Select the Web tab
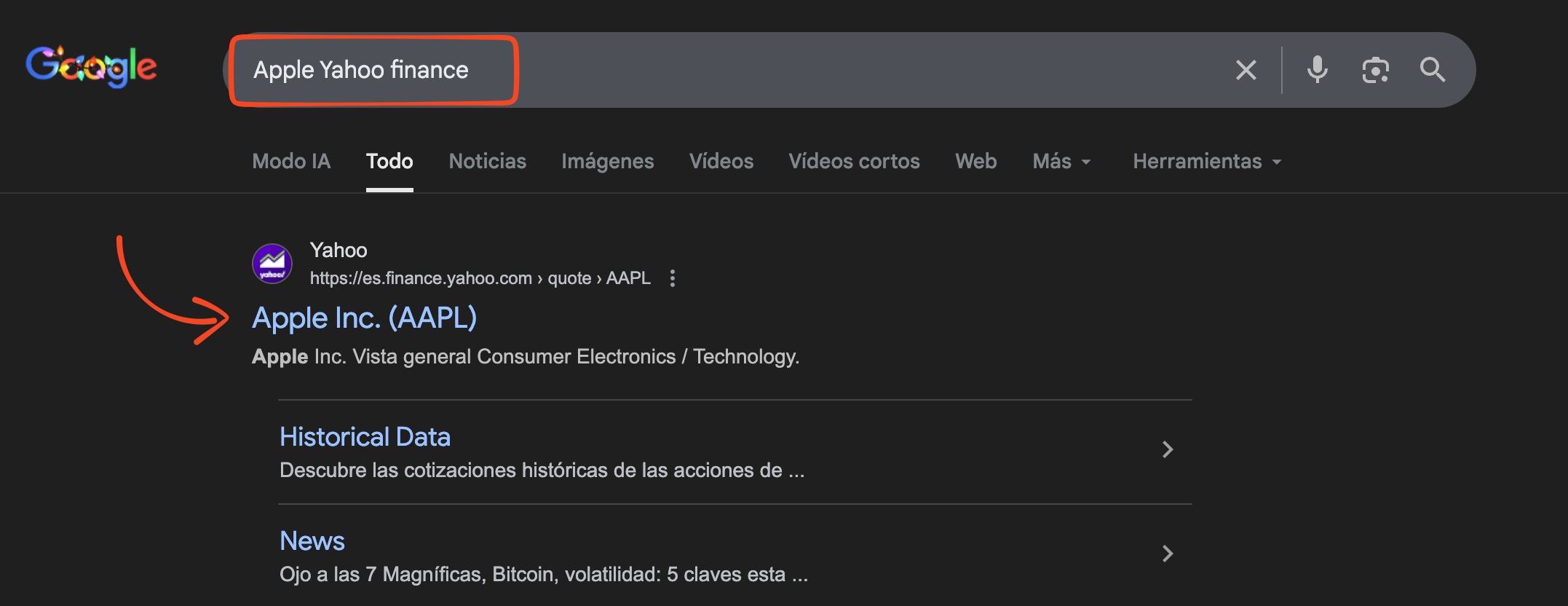 [975, 161]
